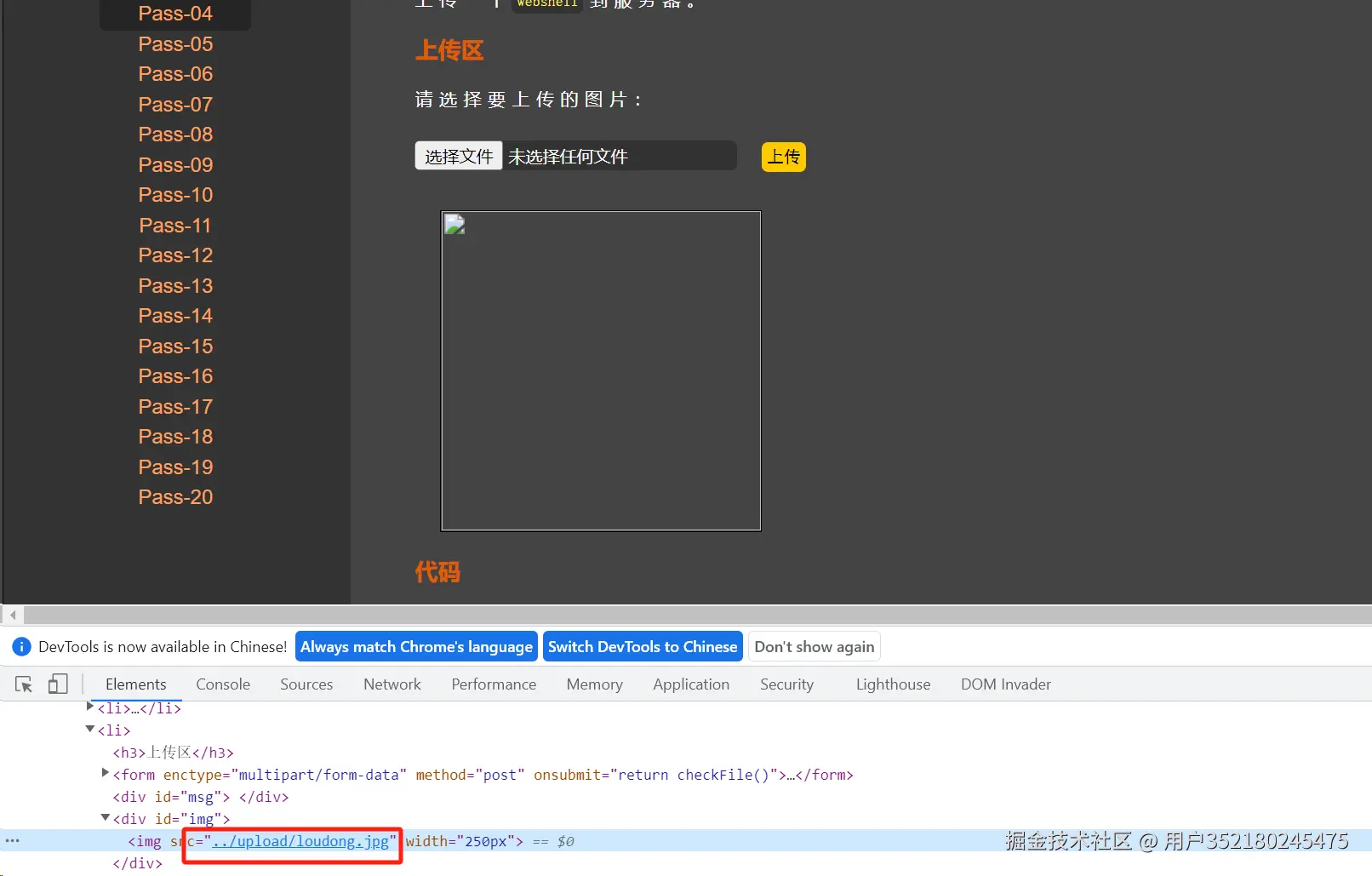The height and width of the screenshot is (876, 1372).
Task: Click the 上传区 heading text
Action: pyautogui.click(x=449, y=51)
